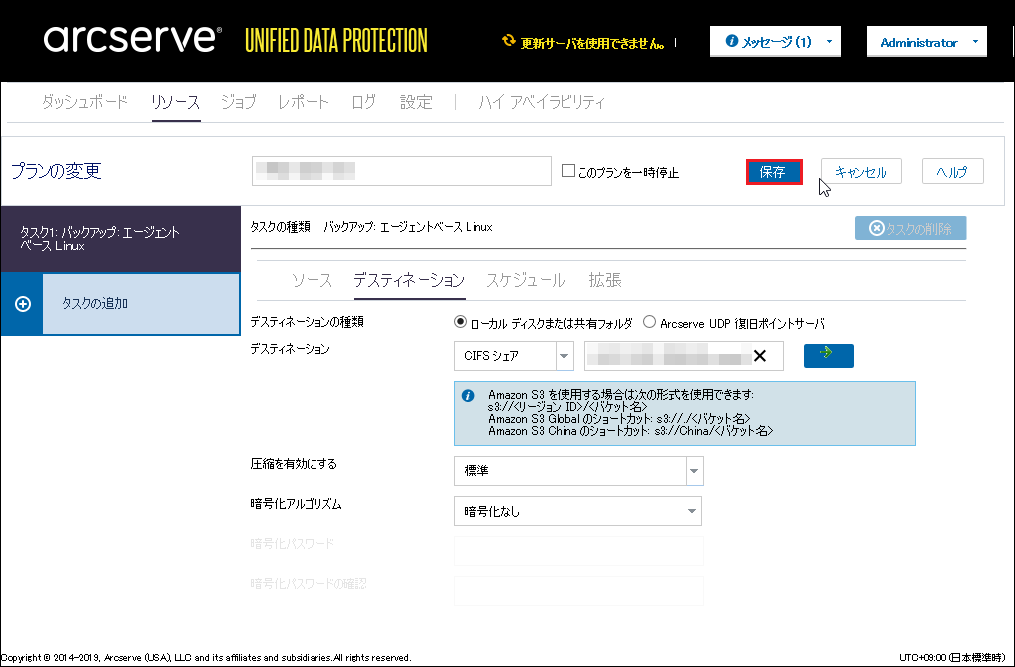
Task: Open the メッセージ (1) dropdown
Action: pyautogui.click(x=775, y=42)
